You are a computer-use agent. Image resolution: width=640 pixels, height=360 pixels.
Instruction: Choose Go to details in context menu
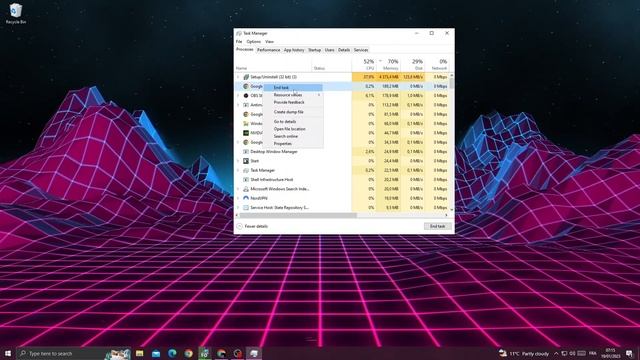point(293,122)
